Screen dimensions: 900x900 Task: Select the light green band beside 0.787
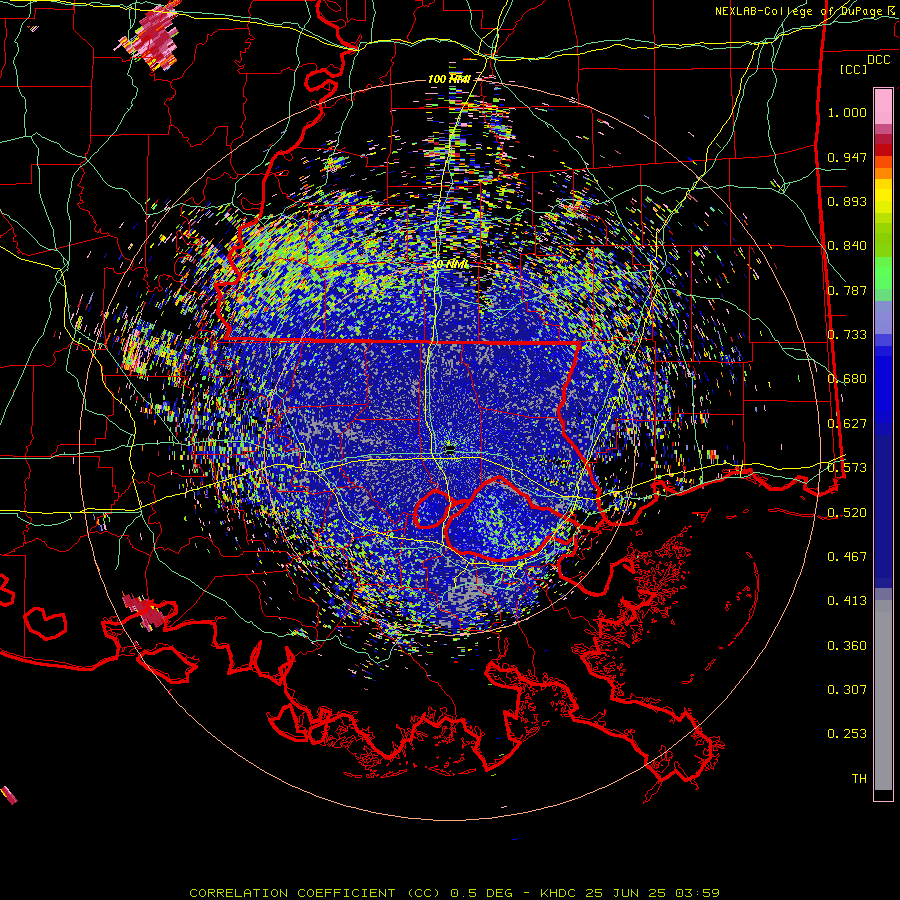(883, 280)
